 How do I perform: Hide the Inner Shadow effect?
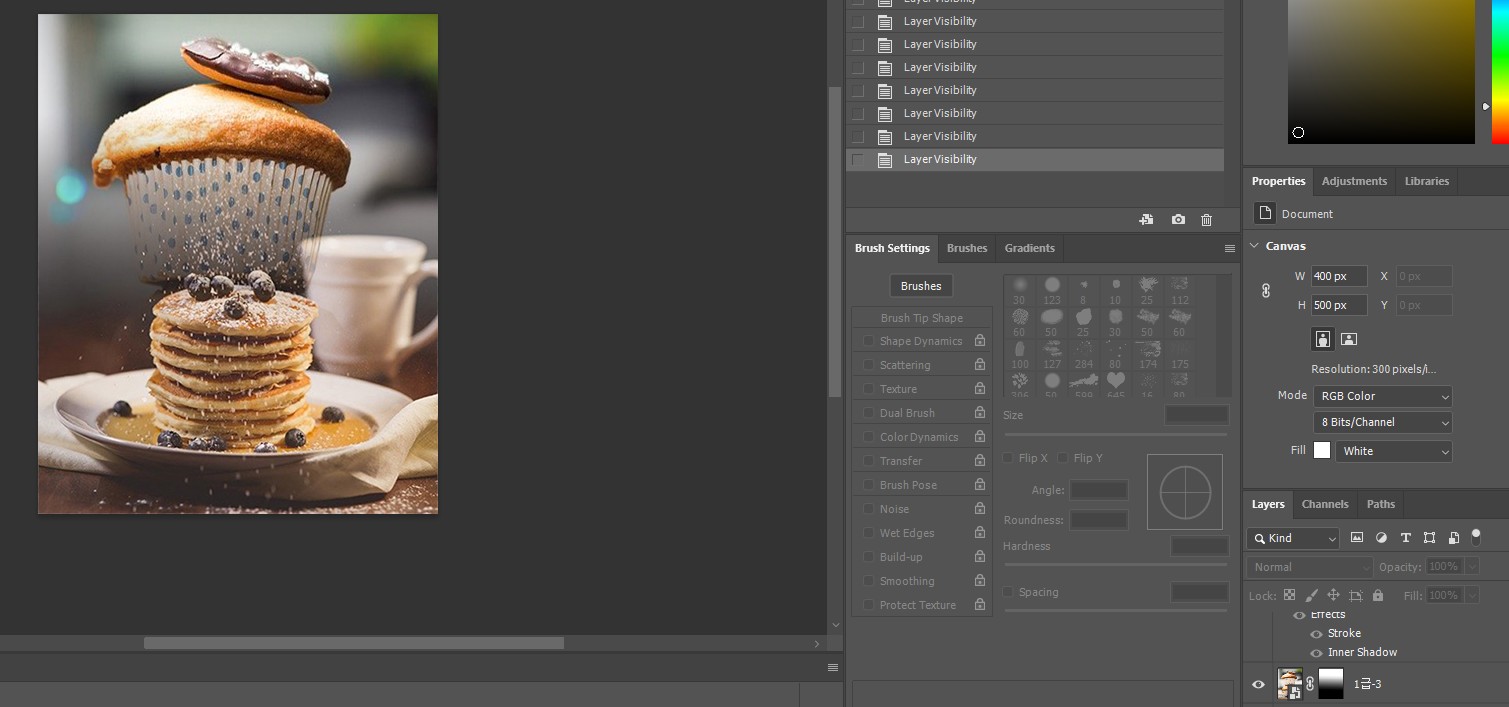pyautogui.click(x=1316, y=652)
